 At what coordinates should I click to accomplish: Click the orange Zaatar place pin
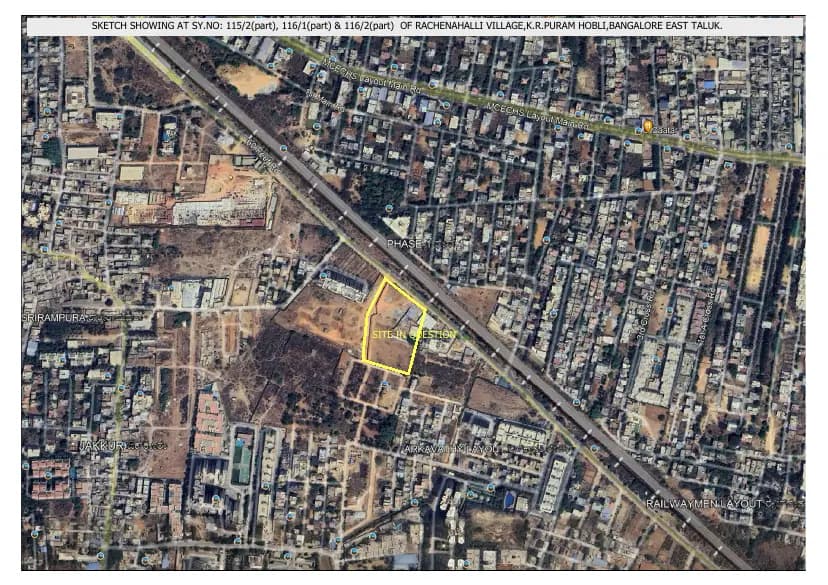pyautogui.click(x=647, y=126)
